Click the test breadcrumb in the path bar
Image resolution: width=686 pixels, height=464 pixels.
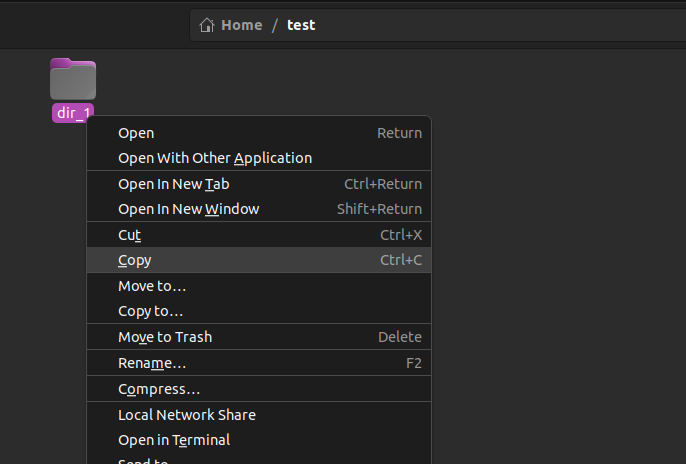pos(301,25)
